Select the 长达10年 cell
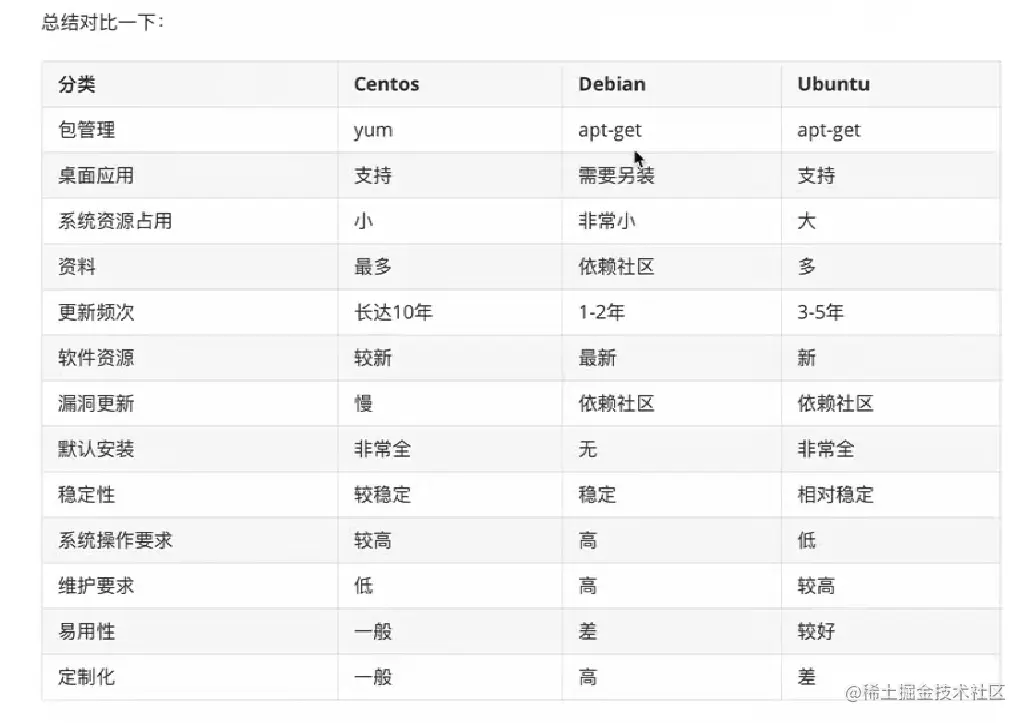 click(x=393, y=313)
